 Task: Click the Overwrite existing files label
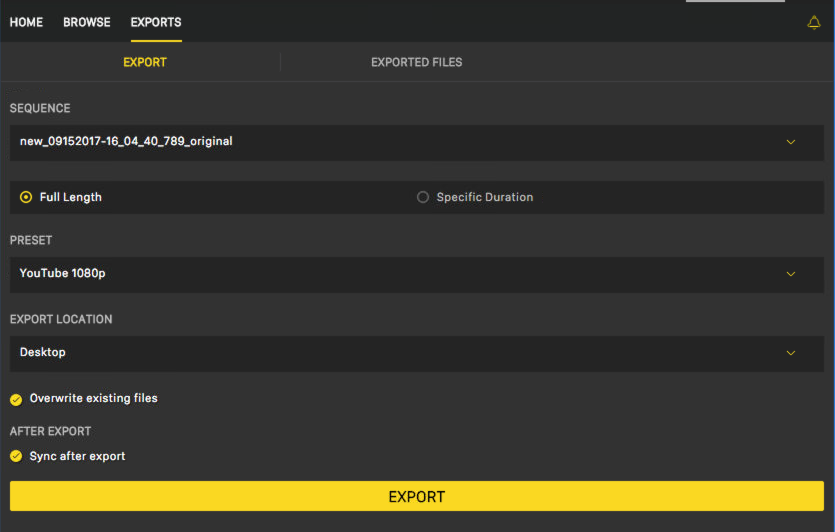[94, 398]
